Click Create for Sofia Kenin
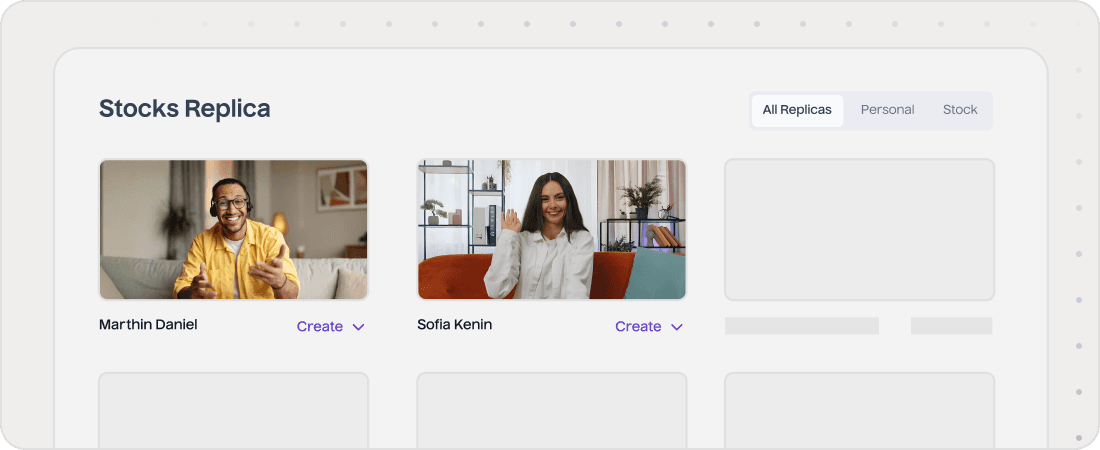1100x450 pixels. (638, 326)
